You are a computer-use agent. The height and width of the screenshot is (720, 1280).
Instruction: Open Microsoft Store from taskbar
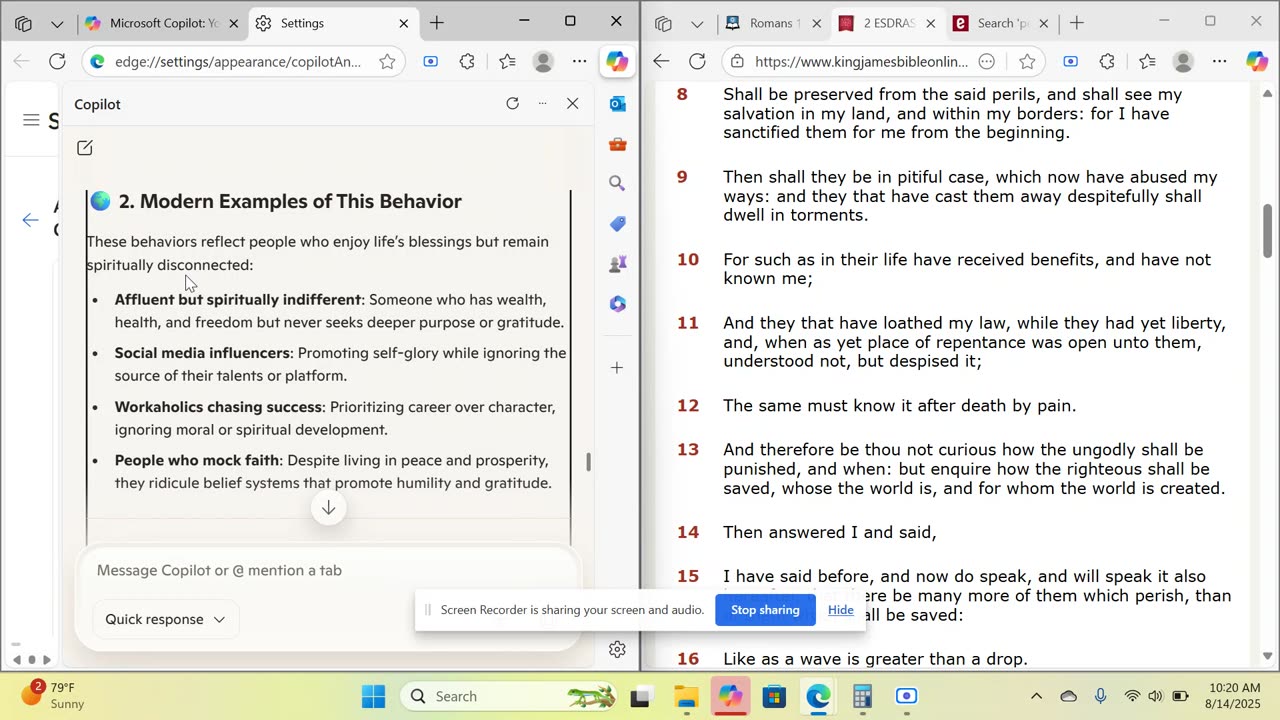(x=774, y=696)
